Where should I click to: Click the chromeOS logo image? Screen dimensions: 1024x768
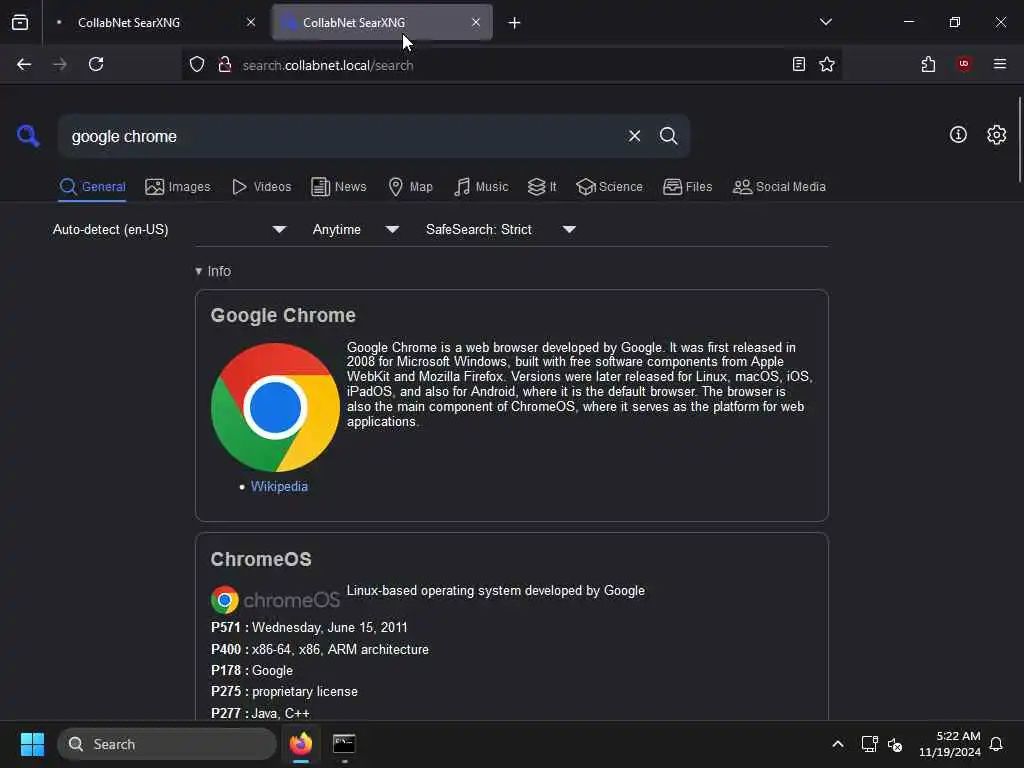tap(275, 600)
